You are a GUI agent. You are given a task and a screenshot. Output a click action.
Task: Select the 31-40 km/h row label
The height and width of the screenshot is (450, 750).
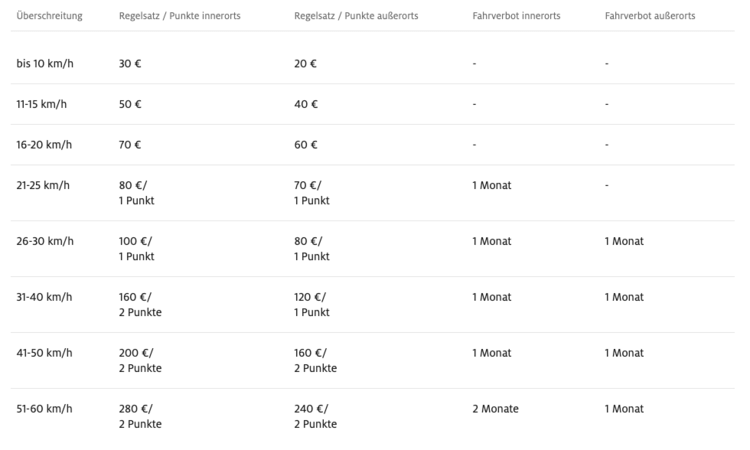pos(45,297)
